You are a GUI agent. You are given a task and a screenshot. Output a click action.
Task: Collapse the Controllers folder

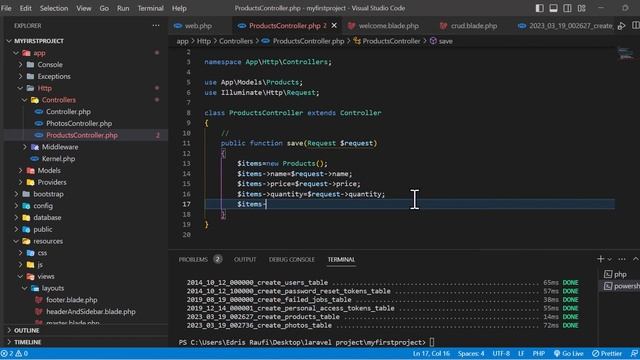click(58, 100)
